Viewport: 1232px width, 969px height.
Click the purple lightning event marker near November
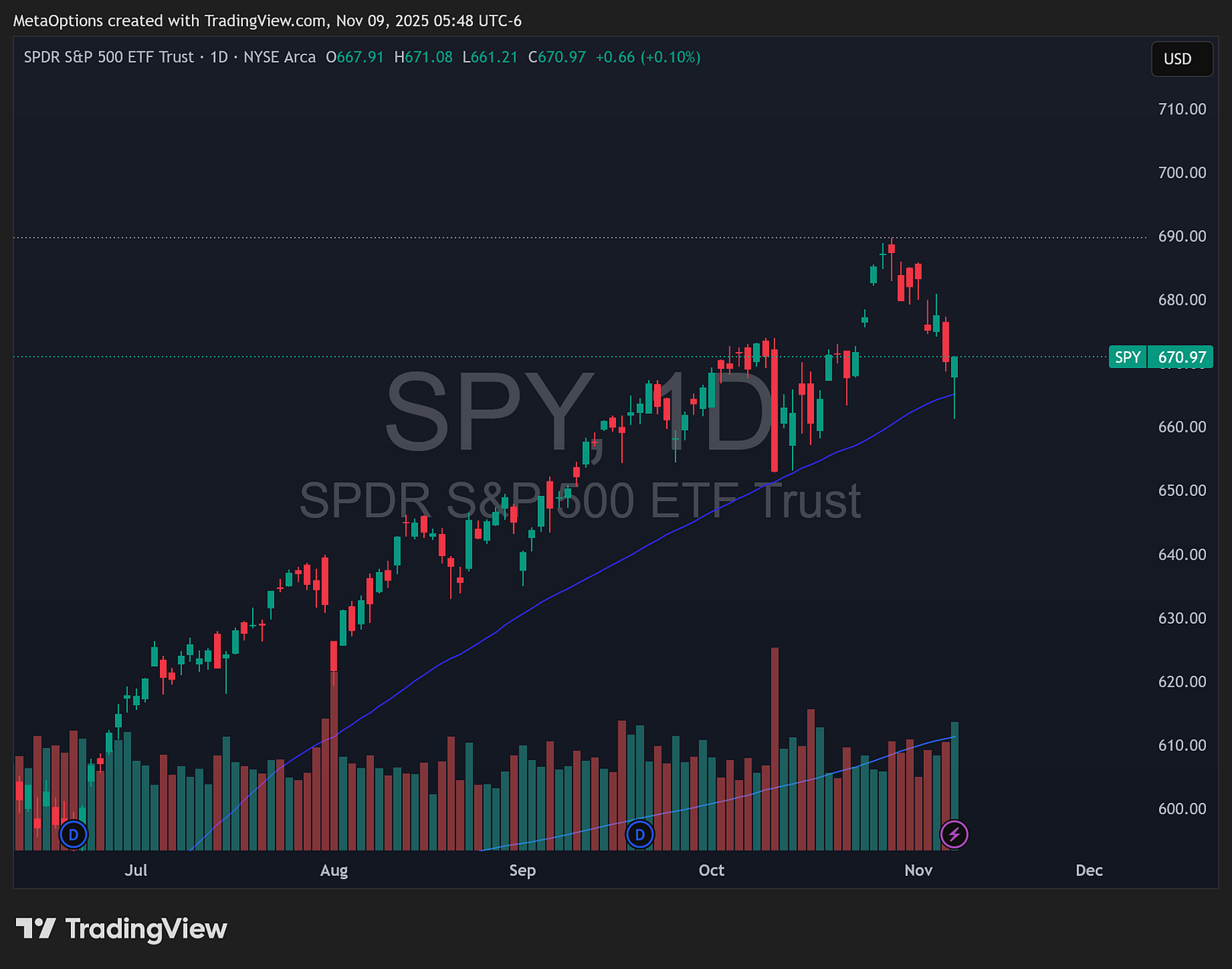pos(954,834)
